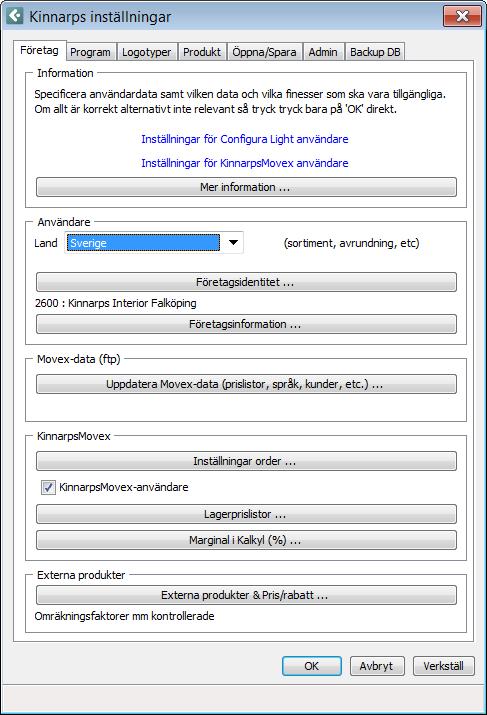Open the Logotyper tab
This screenshot has height=715, width=487.
pos(147,52)
